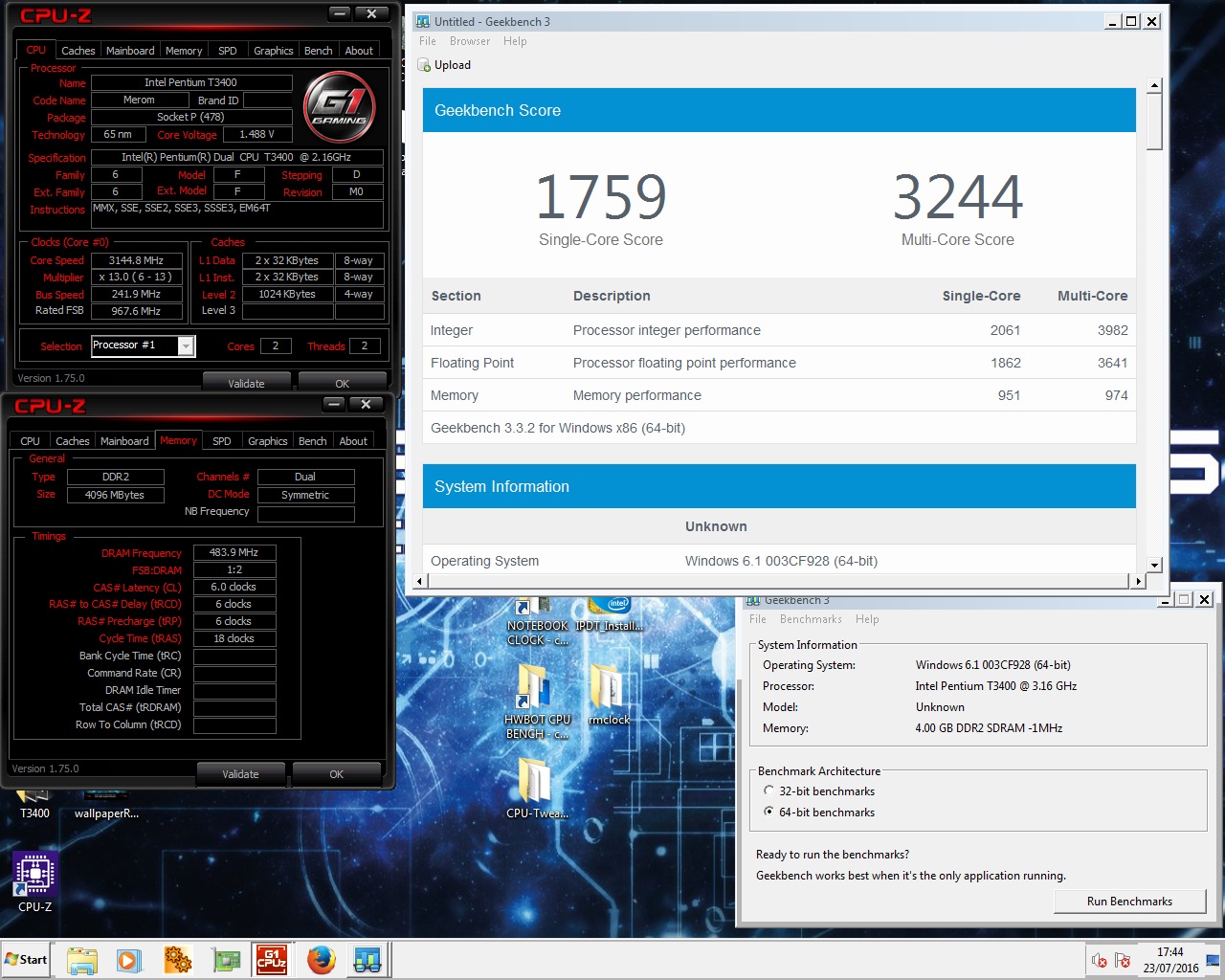
Task: Switch to G1 CPU-Z taskbar button
Action: [x=273, y=960]
